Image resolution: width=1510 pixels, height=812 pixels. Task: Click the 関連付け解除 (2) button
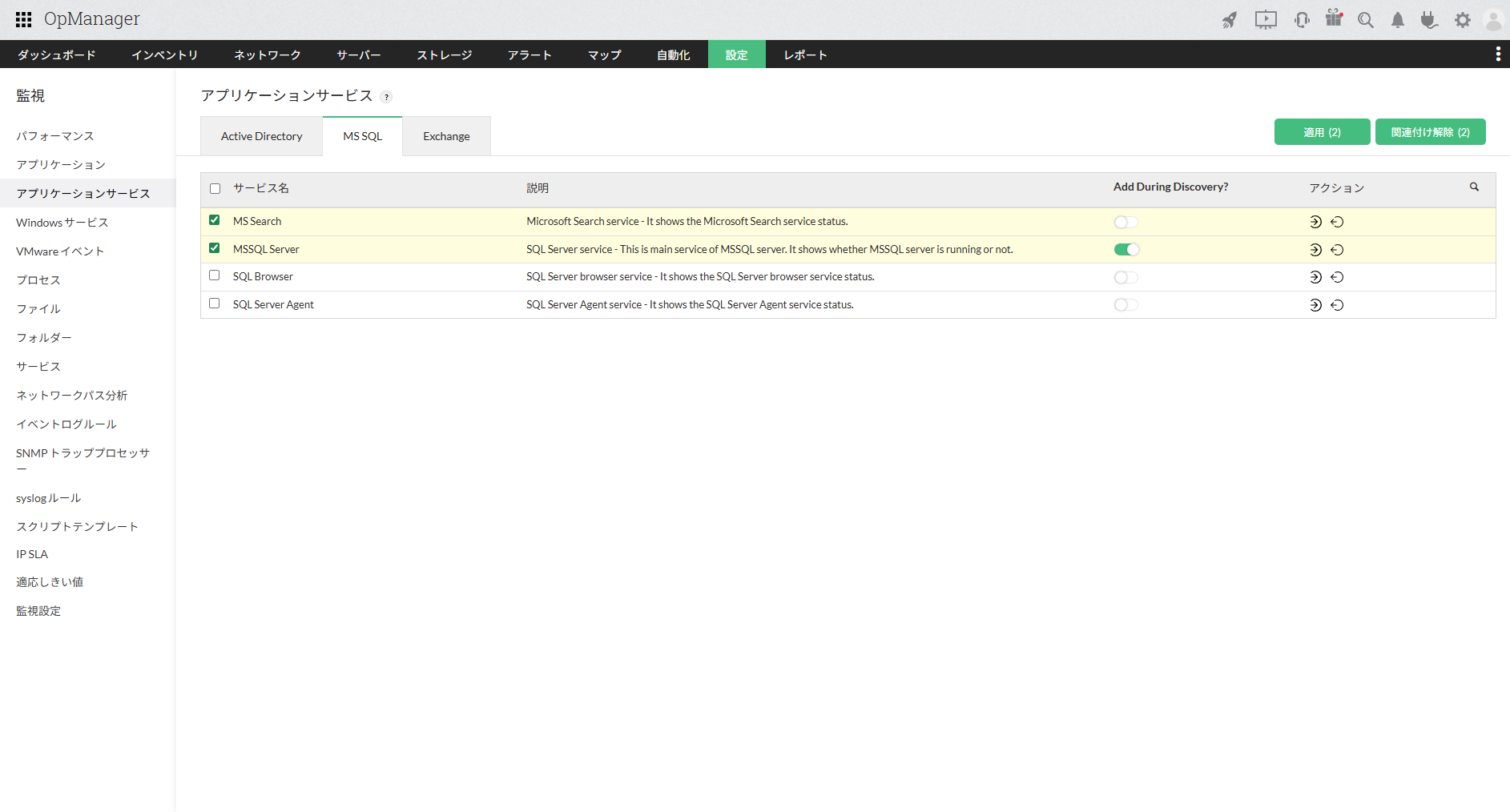pyautogui.click(x=1431, y=132)
